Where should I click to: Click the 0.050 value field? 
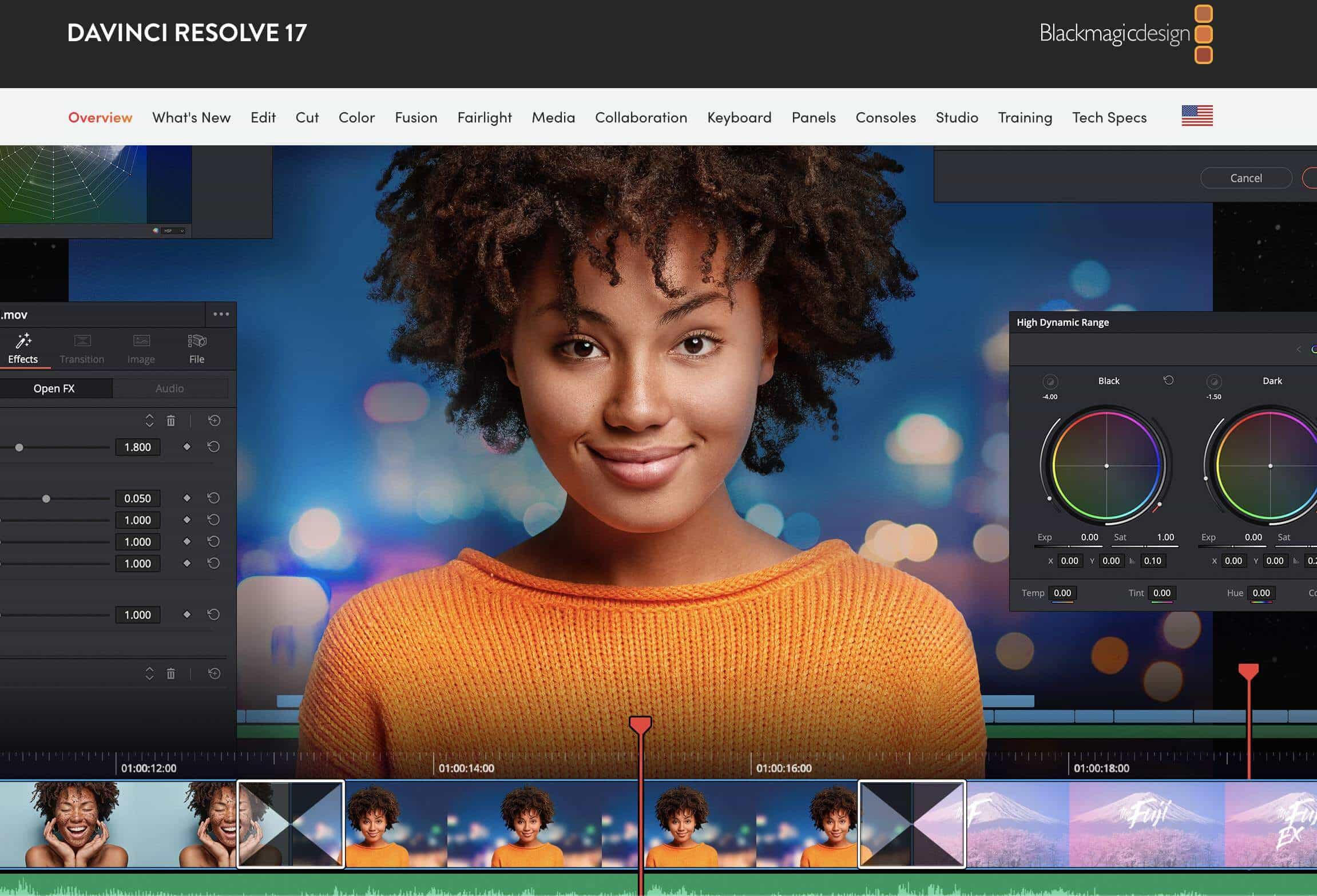(x=138, y=498)
